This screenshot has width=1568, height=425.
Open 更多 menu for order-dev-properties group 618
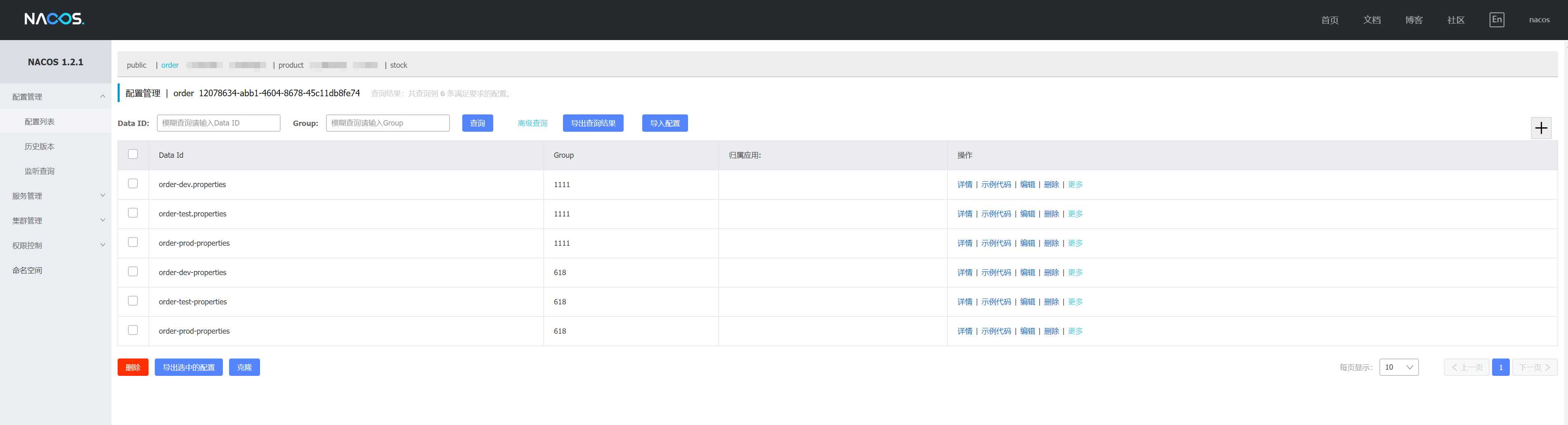1075,273
